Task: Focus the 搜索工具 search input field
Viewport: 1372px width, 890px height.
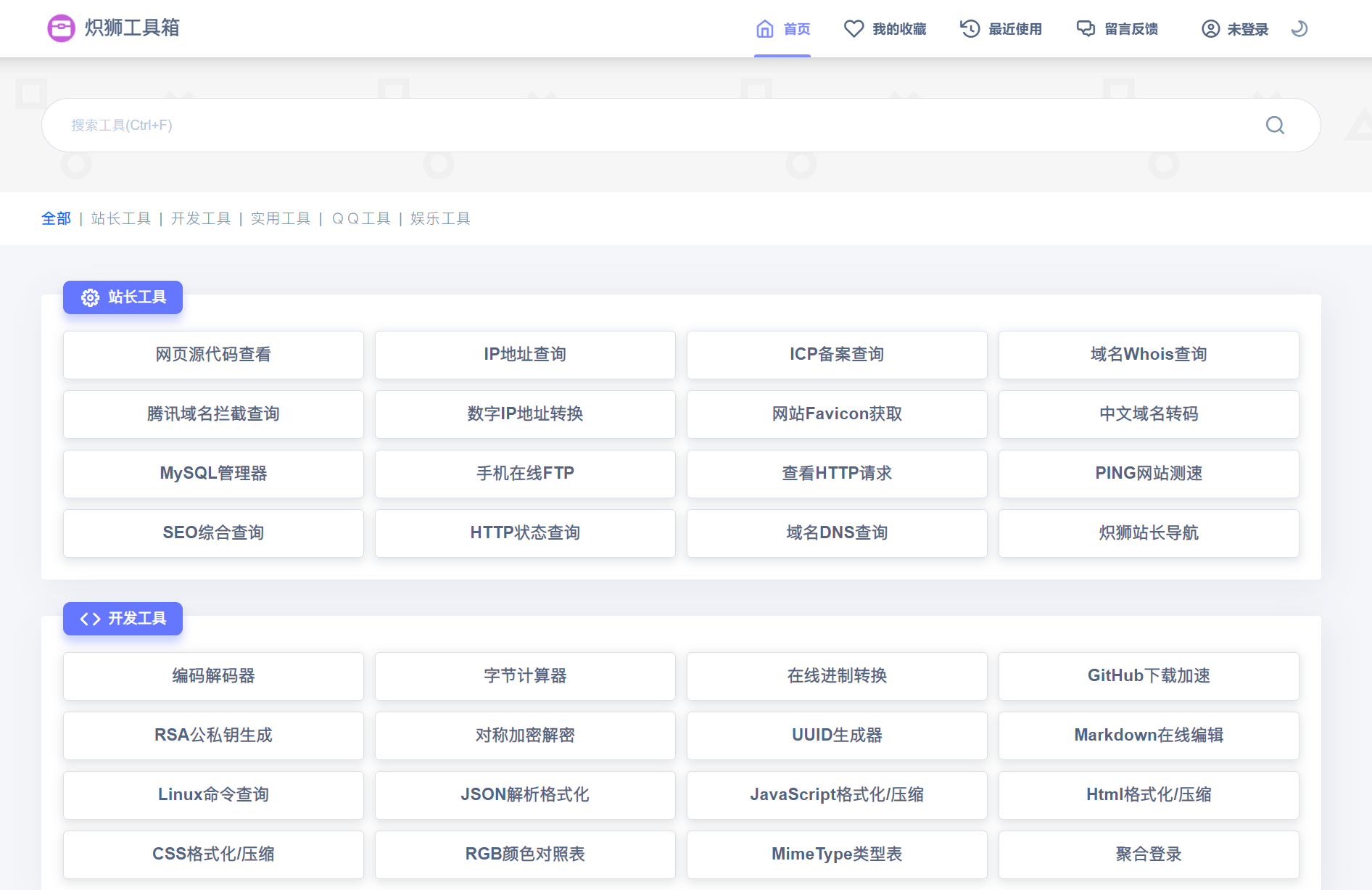Action: [x=653, y=125]
